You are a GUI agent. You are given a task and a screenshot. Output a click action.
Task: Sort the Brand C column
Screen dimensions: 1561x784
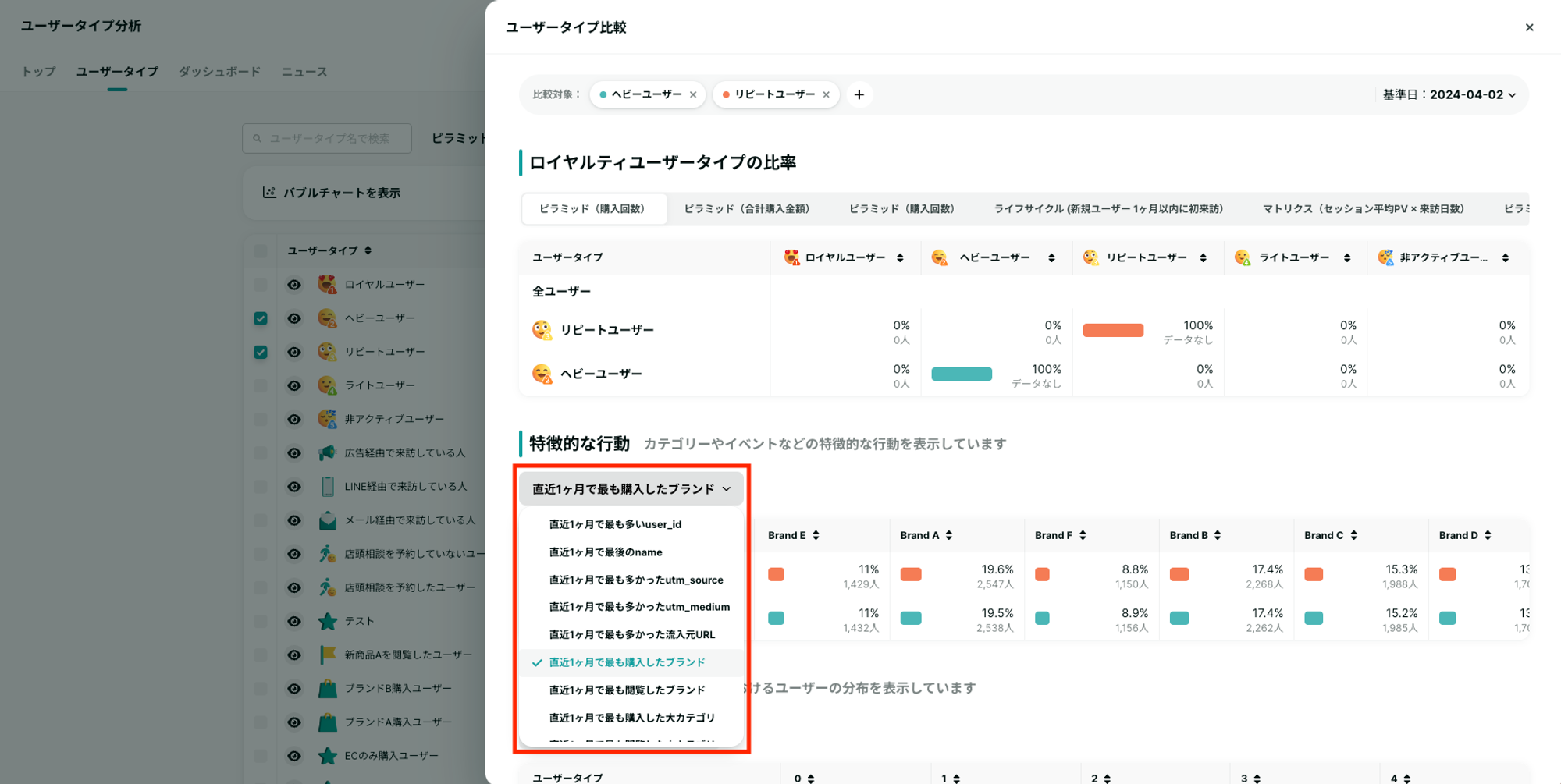(1353, 535)
